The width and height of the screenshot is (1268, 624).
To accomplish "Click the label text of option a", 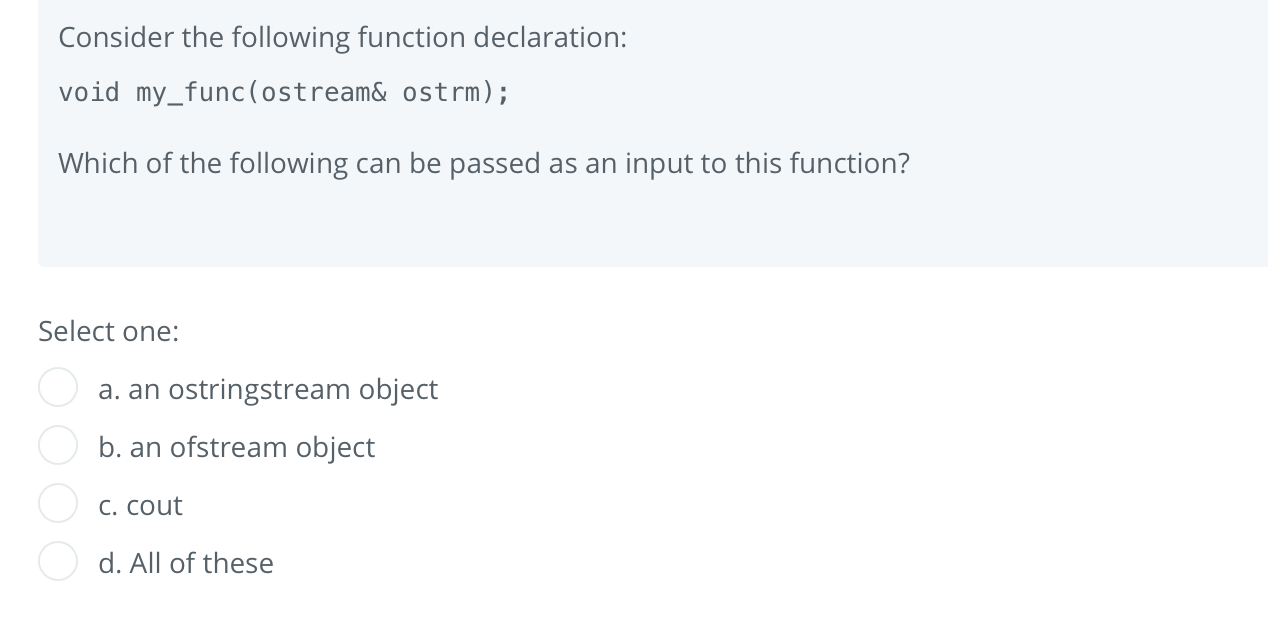I will pyautogui.click(x=268, y=390).
